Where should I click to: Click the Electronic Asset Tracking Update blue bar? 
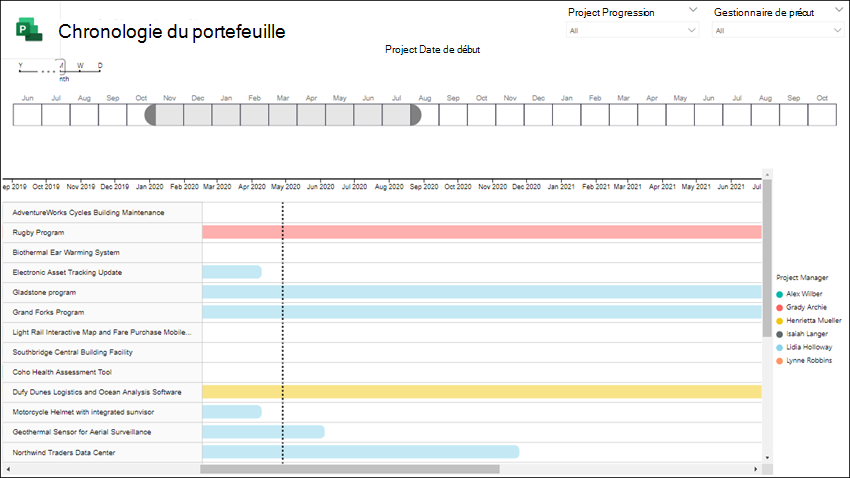[232, 272]
